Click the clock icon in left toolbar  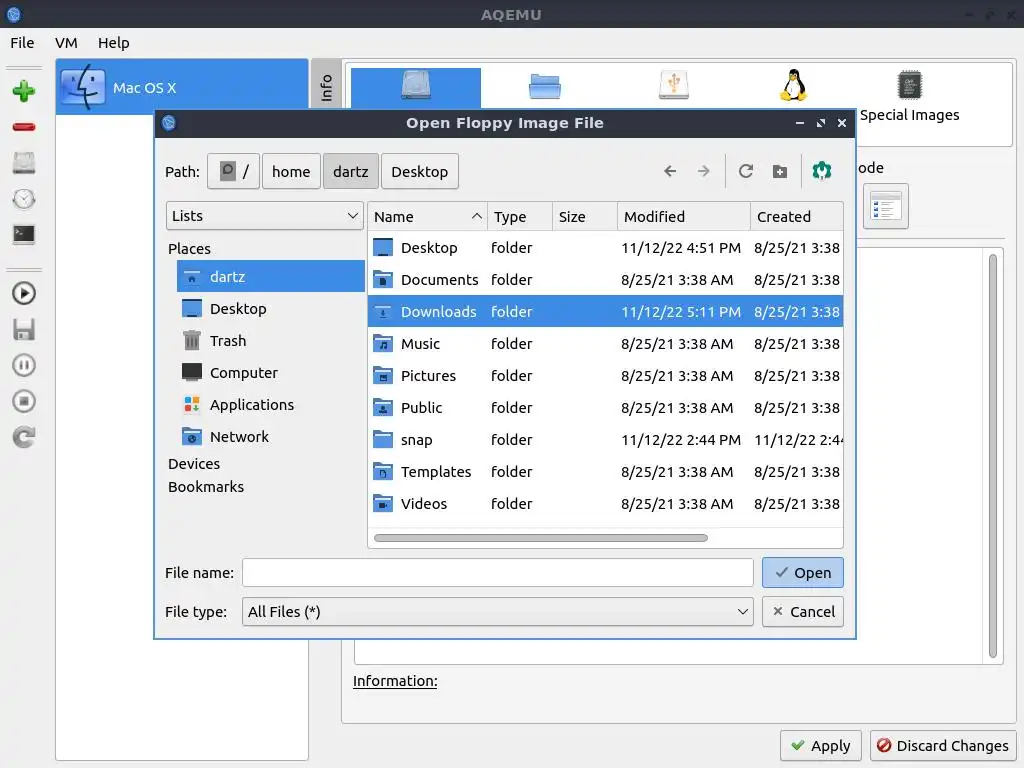pyautogui.click(x=24, y=199)
